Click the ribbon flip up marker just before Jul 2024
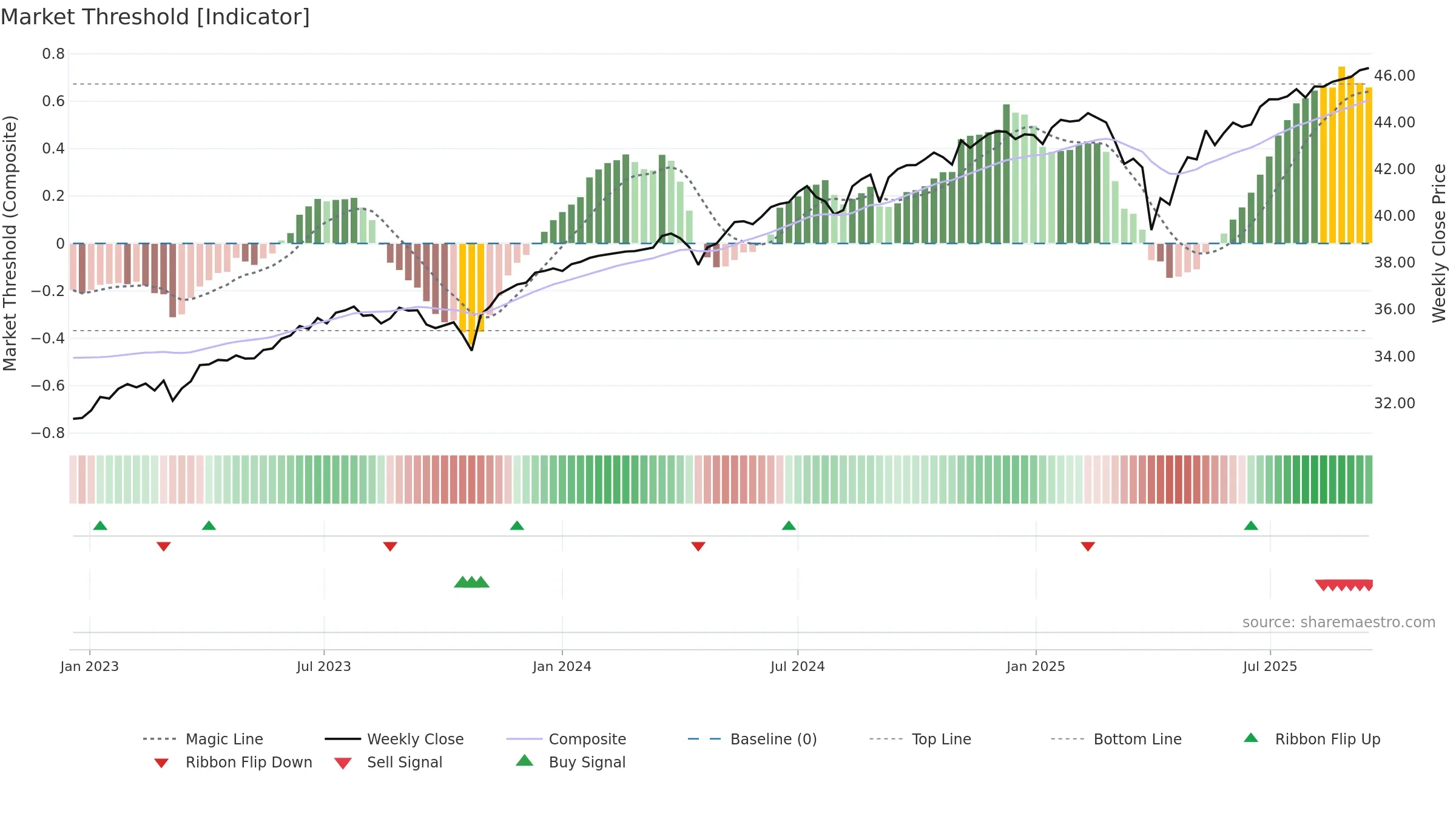Screen dimensions: 1456x819 [x=789, y=525]
